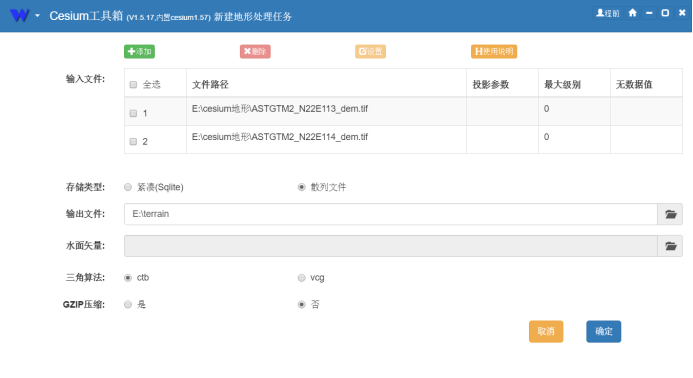Click the green 添加 add button
The height and width of the screenshot is (378, 693).
click(139, 51)
